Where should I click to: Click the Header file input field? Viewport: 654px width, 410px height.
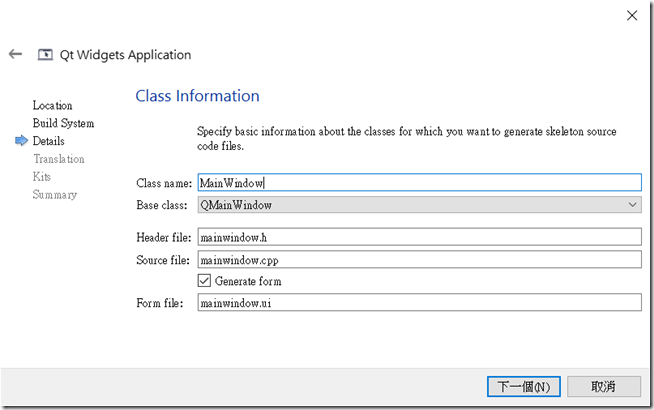419,237
